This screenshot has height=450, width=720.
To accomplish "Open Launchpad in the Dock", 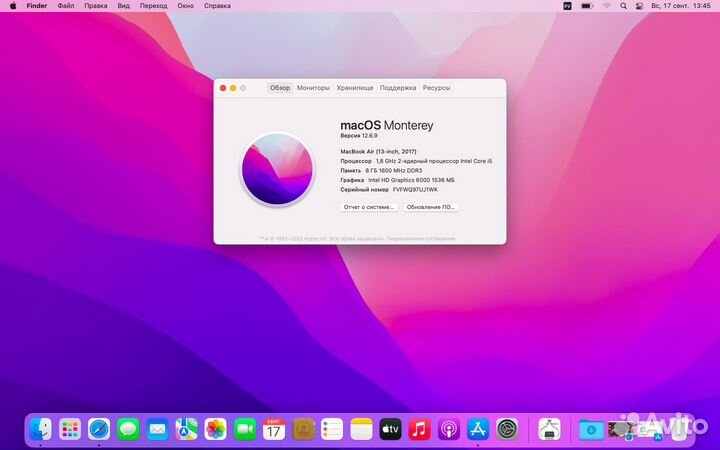I will pos(70,429).
